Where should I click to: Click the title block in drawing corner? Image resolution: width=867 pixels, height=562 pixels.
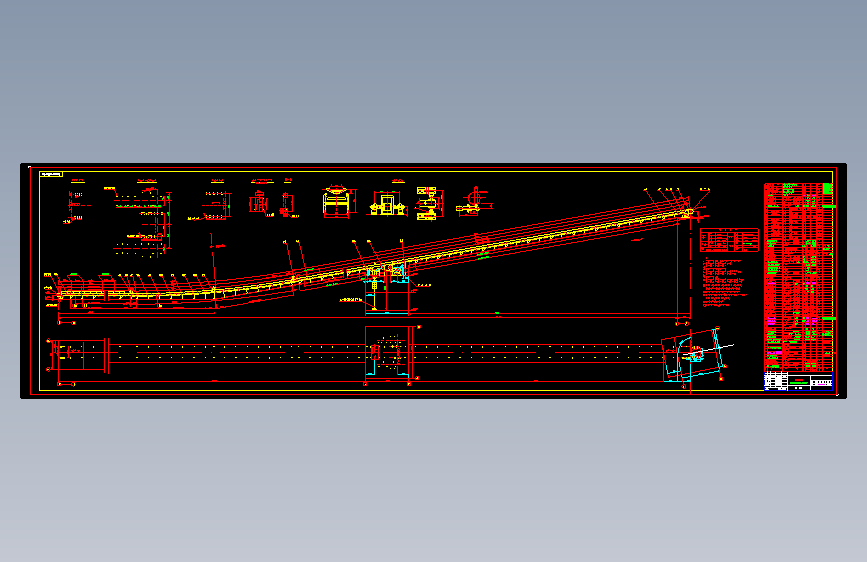tap(798, 381)
